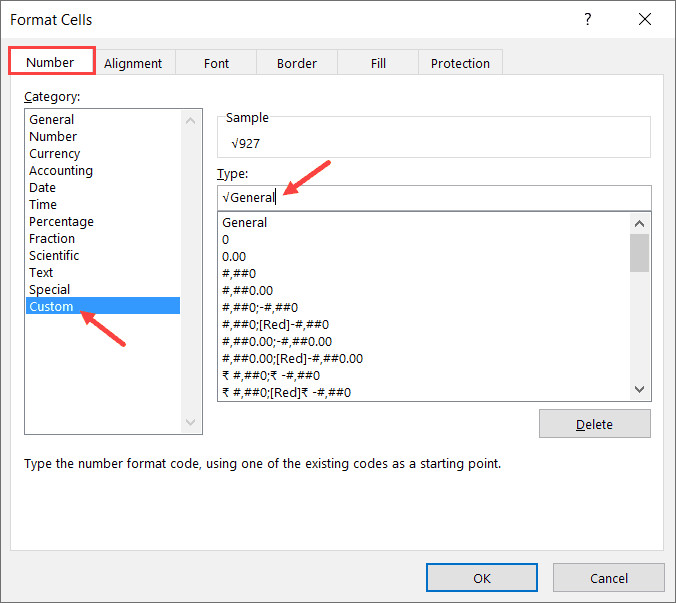Choose the Percentage category
This screenshot has height=603, width=676.
[61, 222]
